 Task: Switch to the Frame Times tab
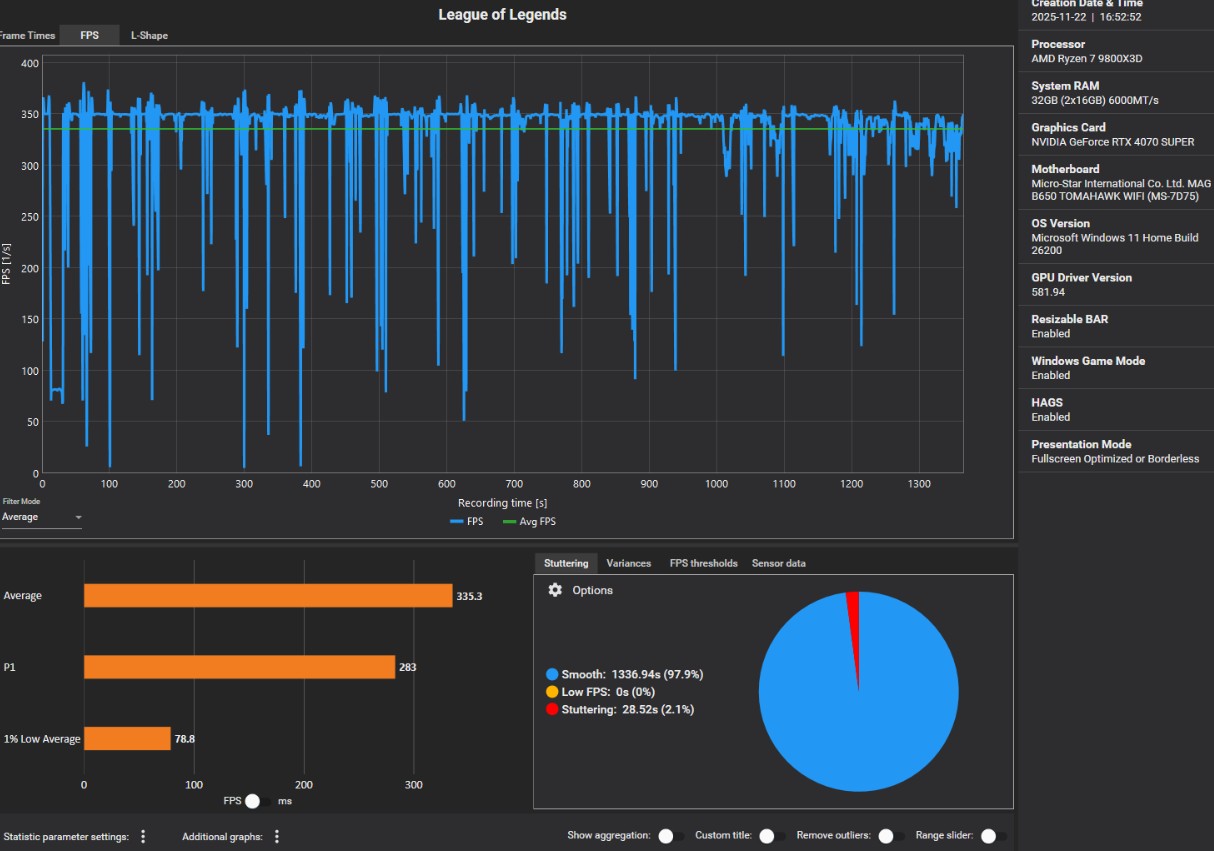click(x=27, y=35)
